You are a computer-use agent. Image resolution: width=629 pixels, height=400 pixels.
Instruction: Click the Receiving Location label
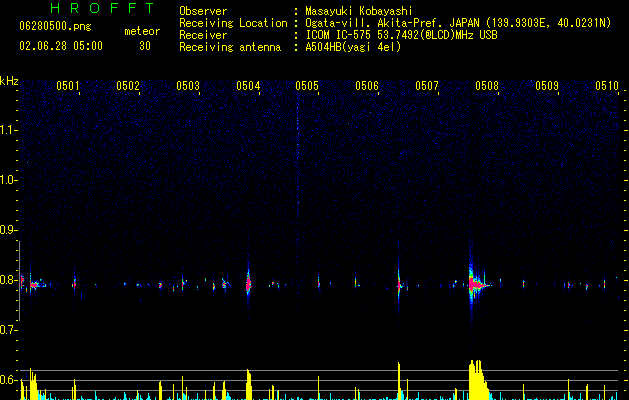233,23
